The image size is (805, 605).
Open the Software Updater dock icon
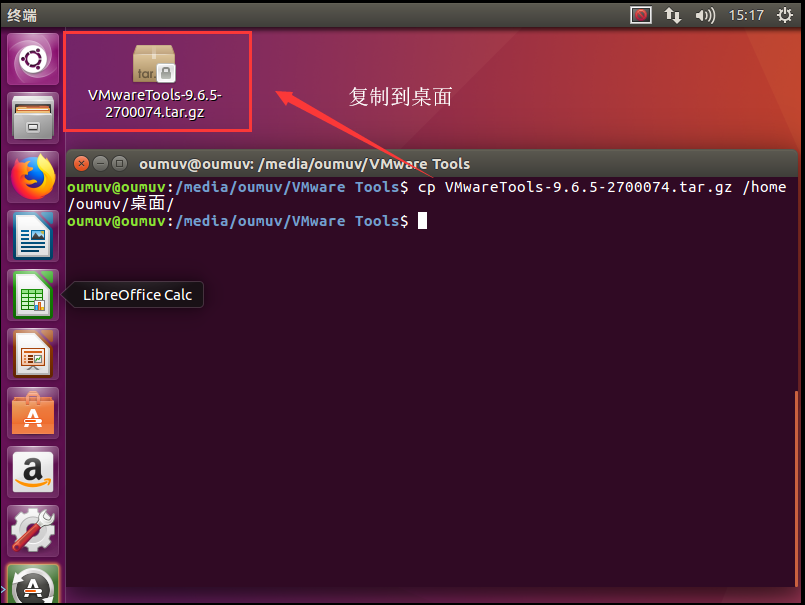click(33, 584)
